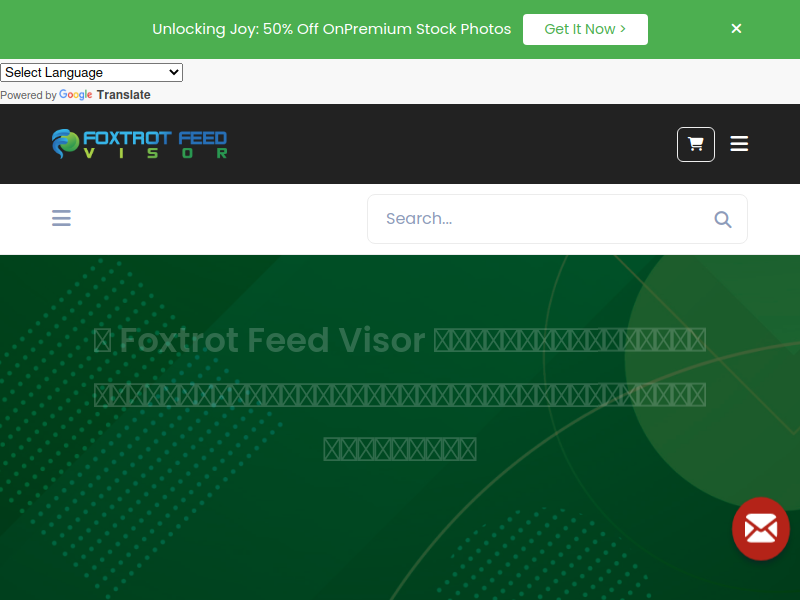Image resolution: width=800 pixels, height=600 pixels.
Task: Open the shopping cart icon
Action: (x=696, y=144)
